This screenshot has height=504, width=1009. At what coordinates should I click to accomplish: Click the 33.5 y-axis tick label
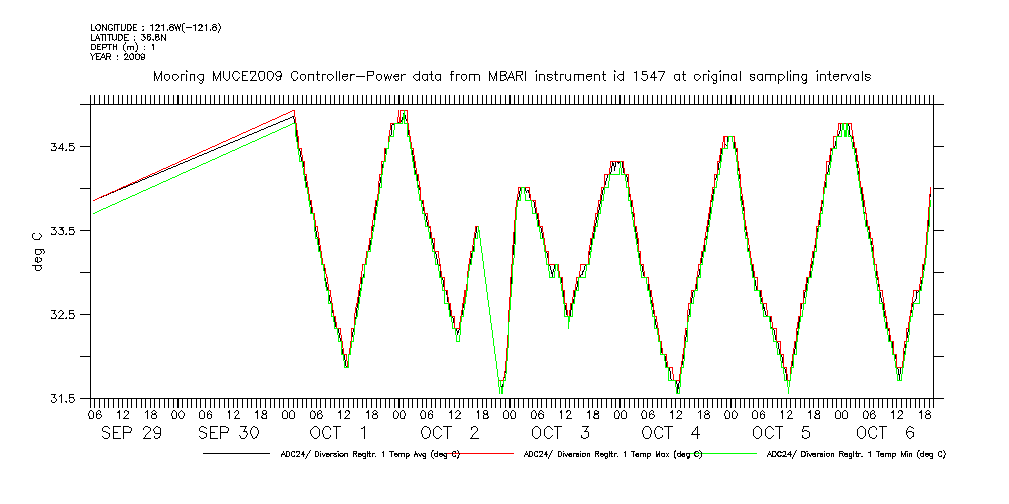(x=67, y=231)
